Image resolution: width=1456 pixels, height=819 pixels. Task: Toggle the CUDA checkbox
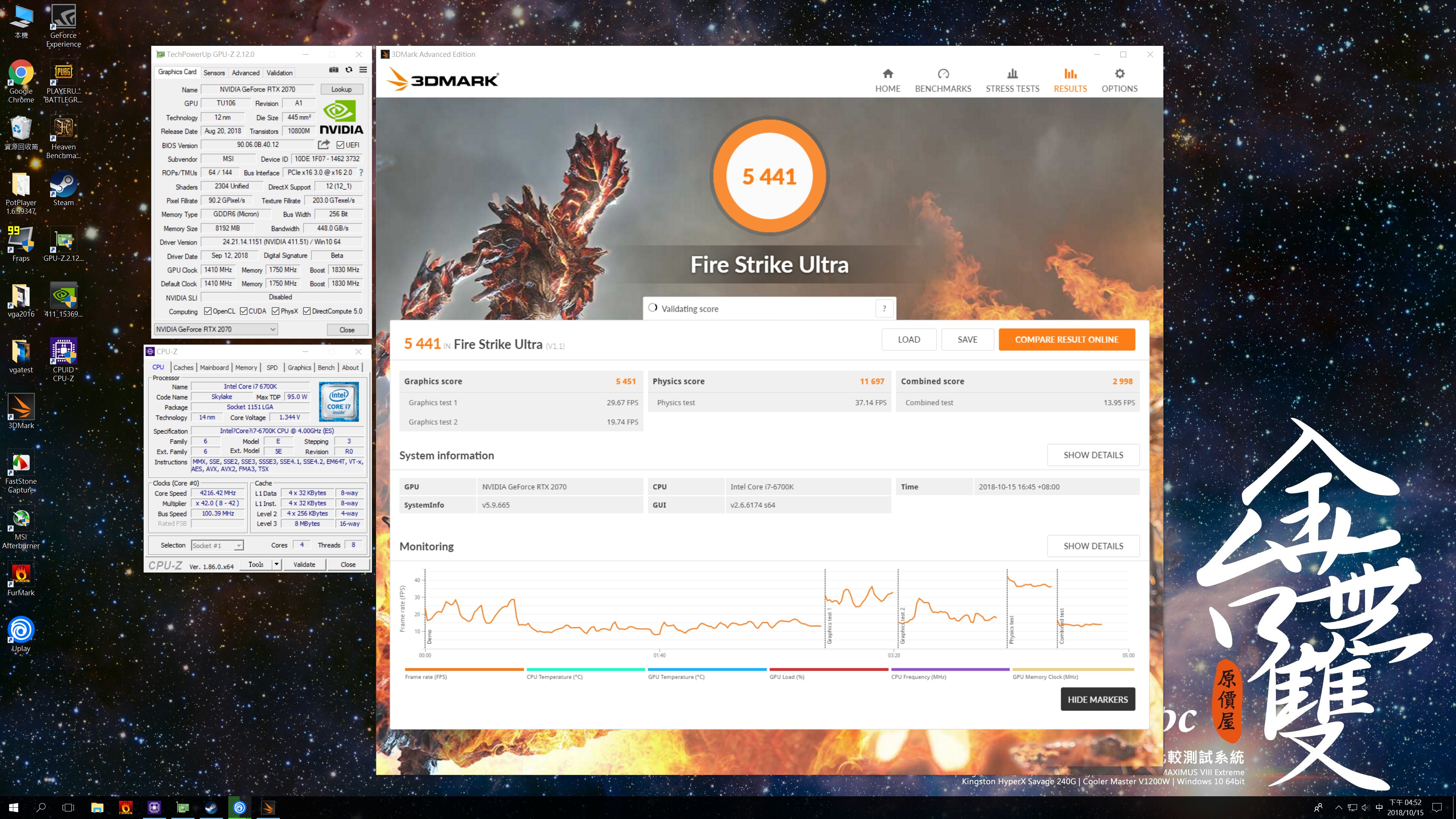coord(243,311)
